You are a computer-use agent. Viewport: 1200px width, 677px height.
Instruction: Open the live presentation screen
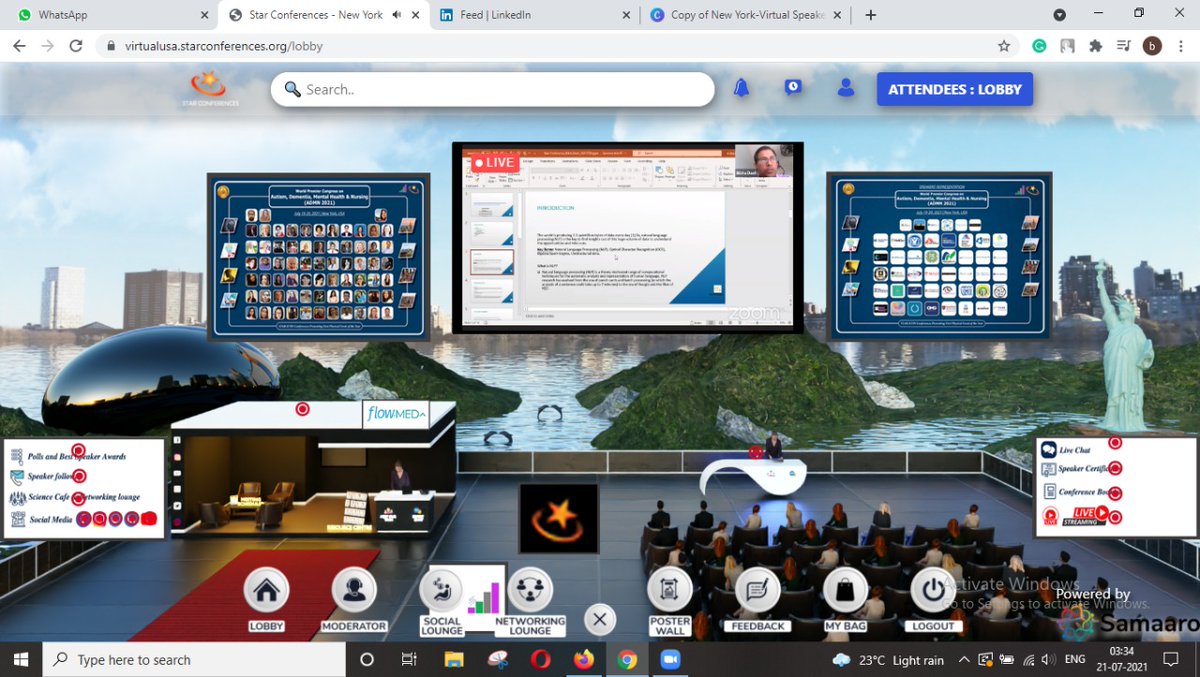tap(627, 237)
